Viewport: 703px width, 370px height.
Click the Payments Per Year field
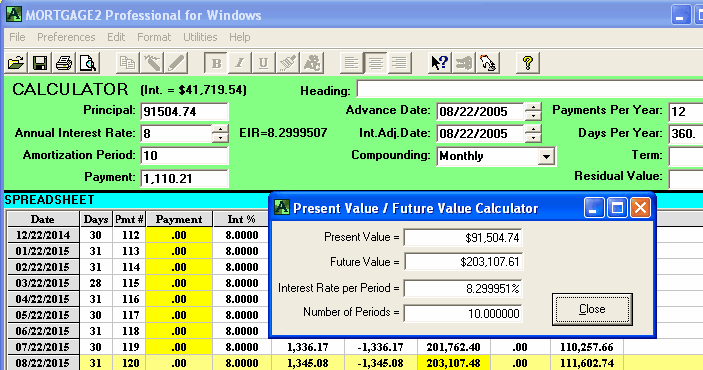coord(686,111)
